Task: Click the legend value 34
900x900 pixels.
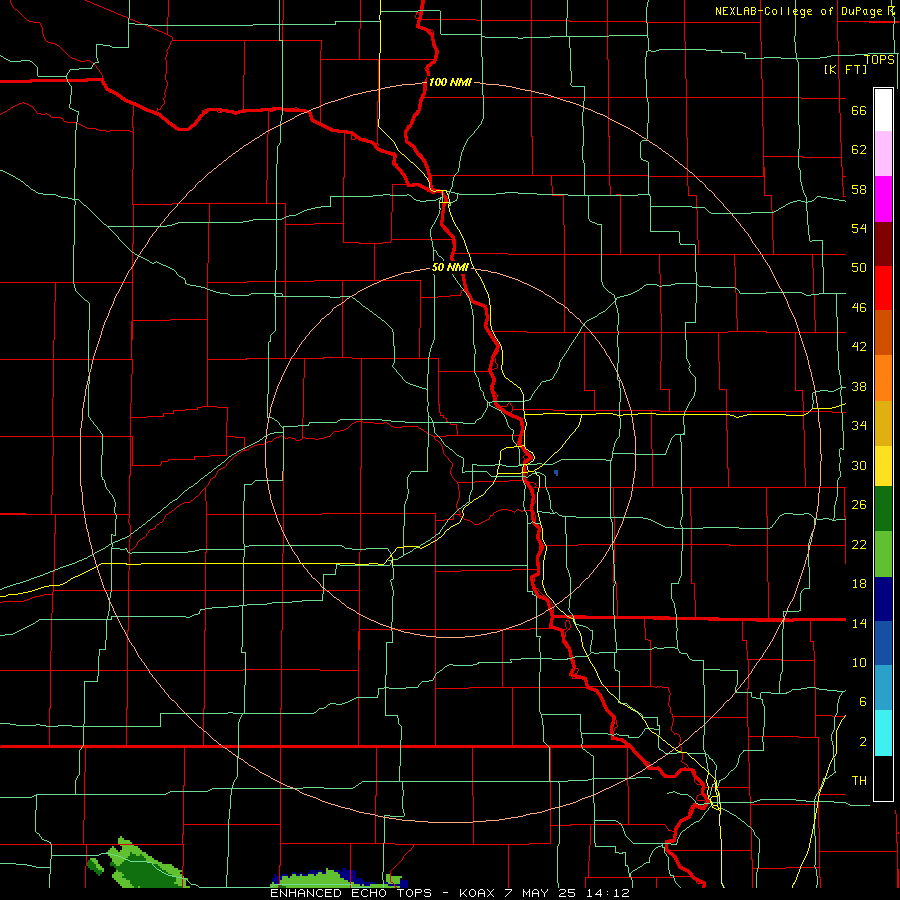Action: [x=859, y=425]
